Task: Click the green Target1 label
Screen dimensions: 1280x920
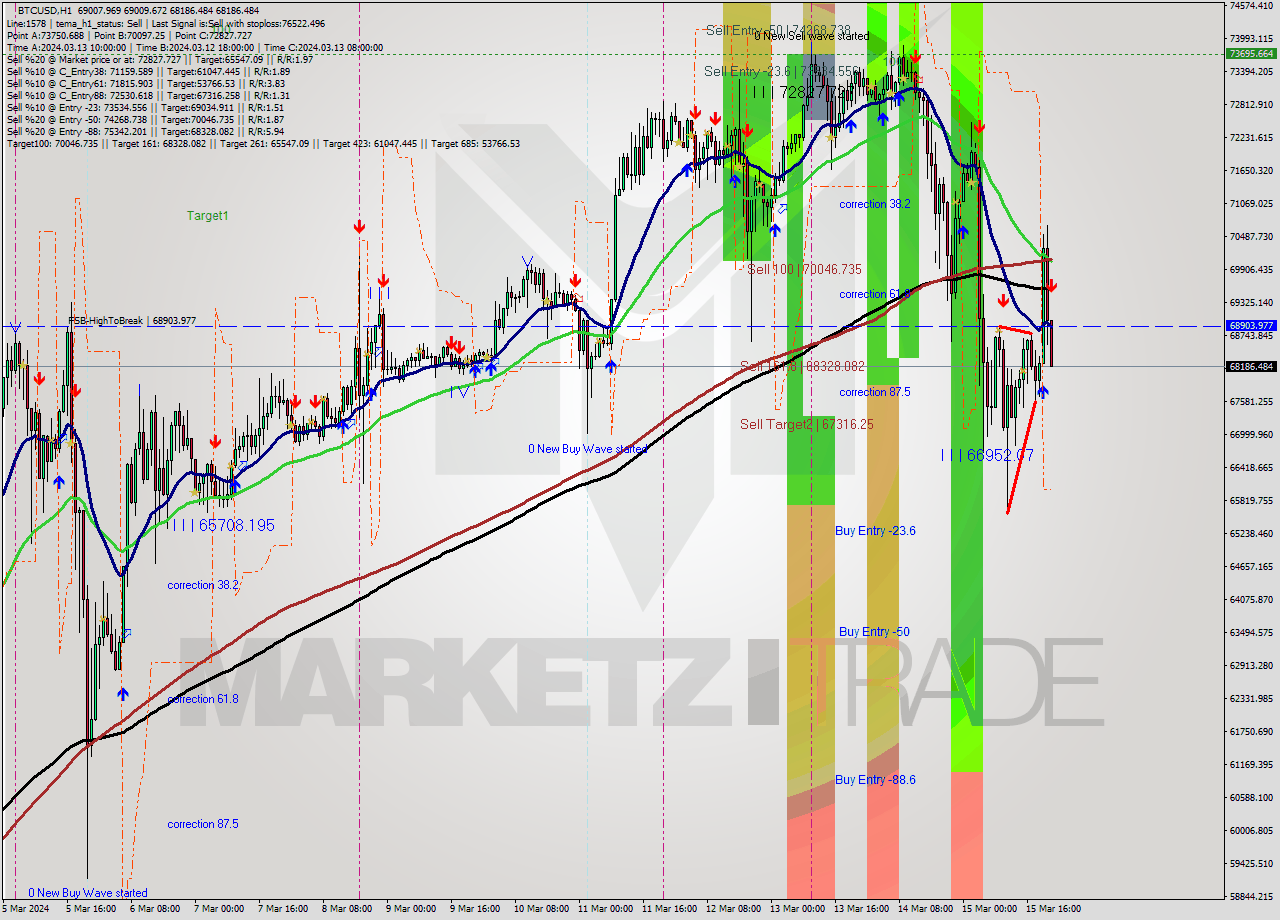Action: [207, 215]
